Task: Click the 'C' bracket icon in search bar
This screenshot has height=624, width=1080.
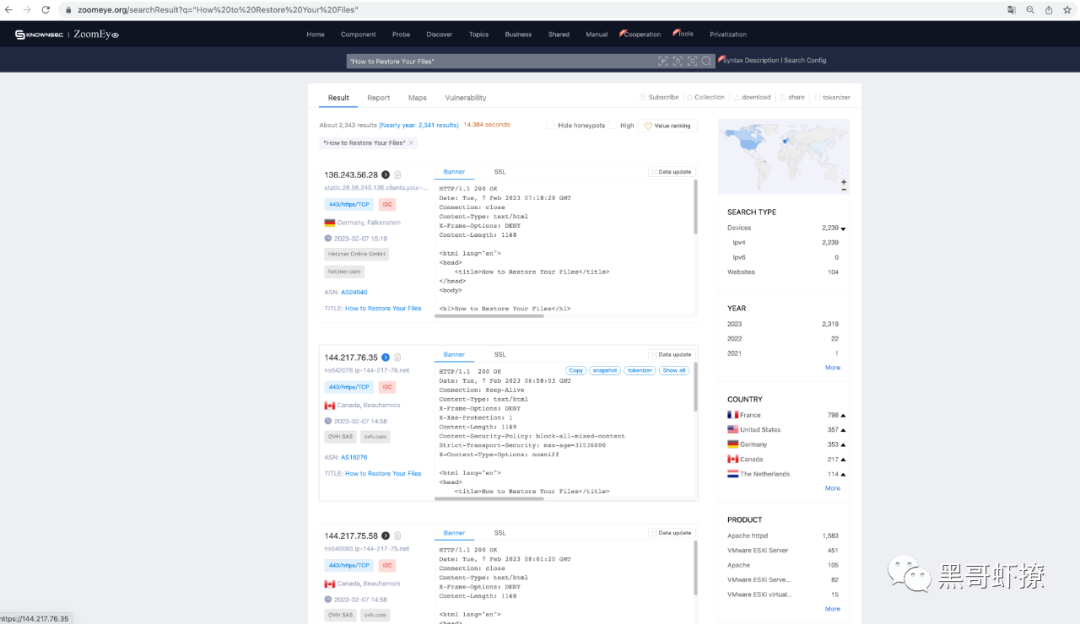Action: point(692,61)
